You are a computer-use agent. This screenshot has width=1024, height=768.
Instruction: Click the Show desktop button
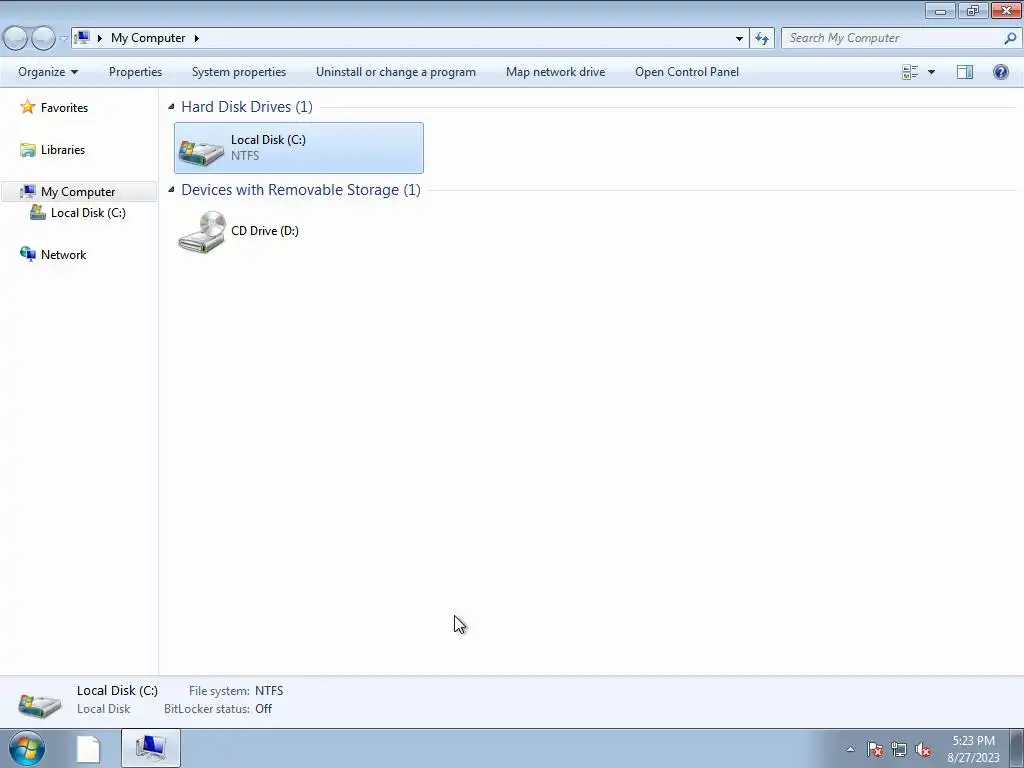[x=1017, y=749]
